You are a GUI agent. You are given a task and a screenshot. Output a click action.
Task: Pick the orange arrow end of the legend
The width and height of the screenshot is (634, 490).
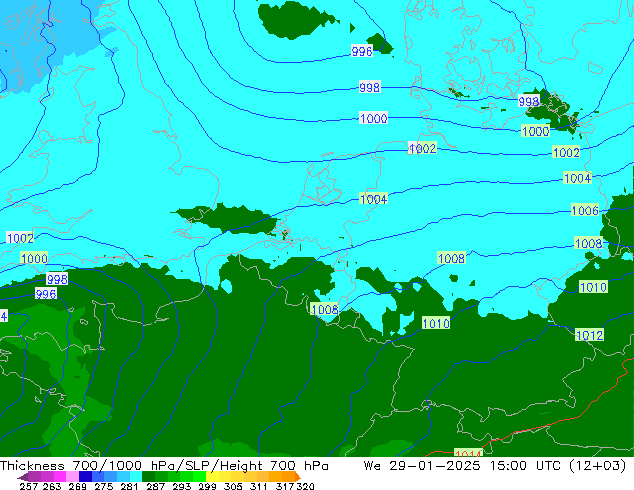297,477
